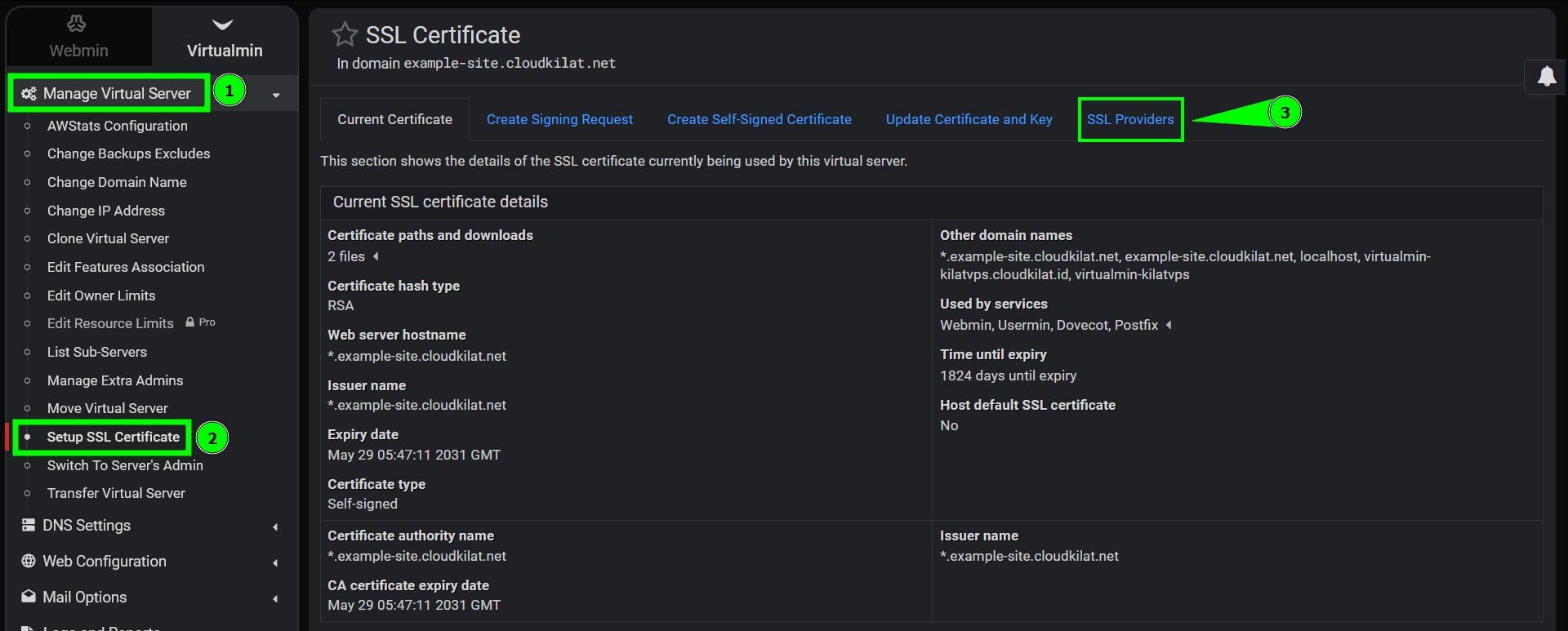Open Clone Virtual Server
This screenshot has height=631, width=1568.
(108, 238)
